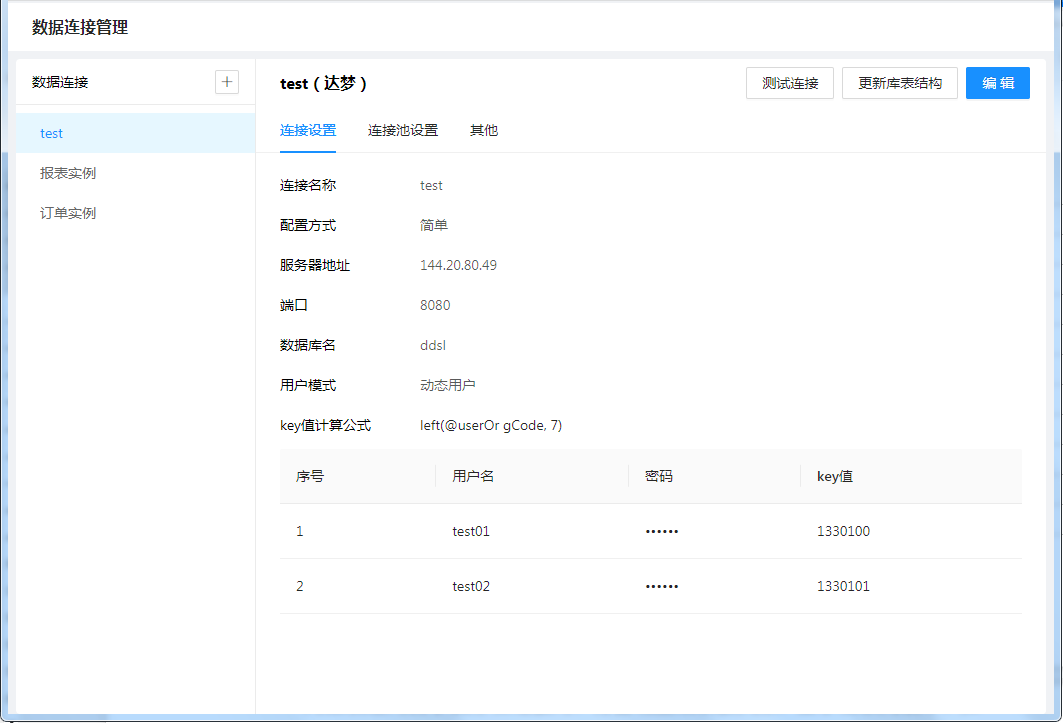Click the 序号 column header
This screenshot has height=723, width=1063.
tap(310, 476)
